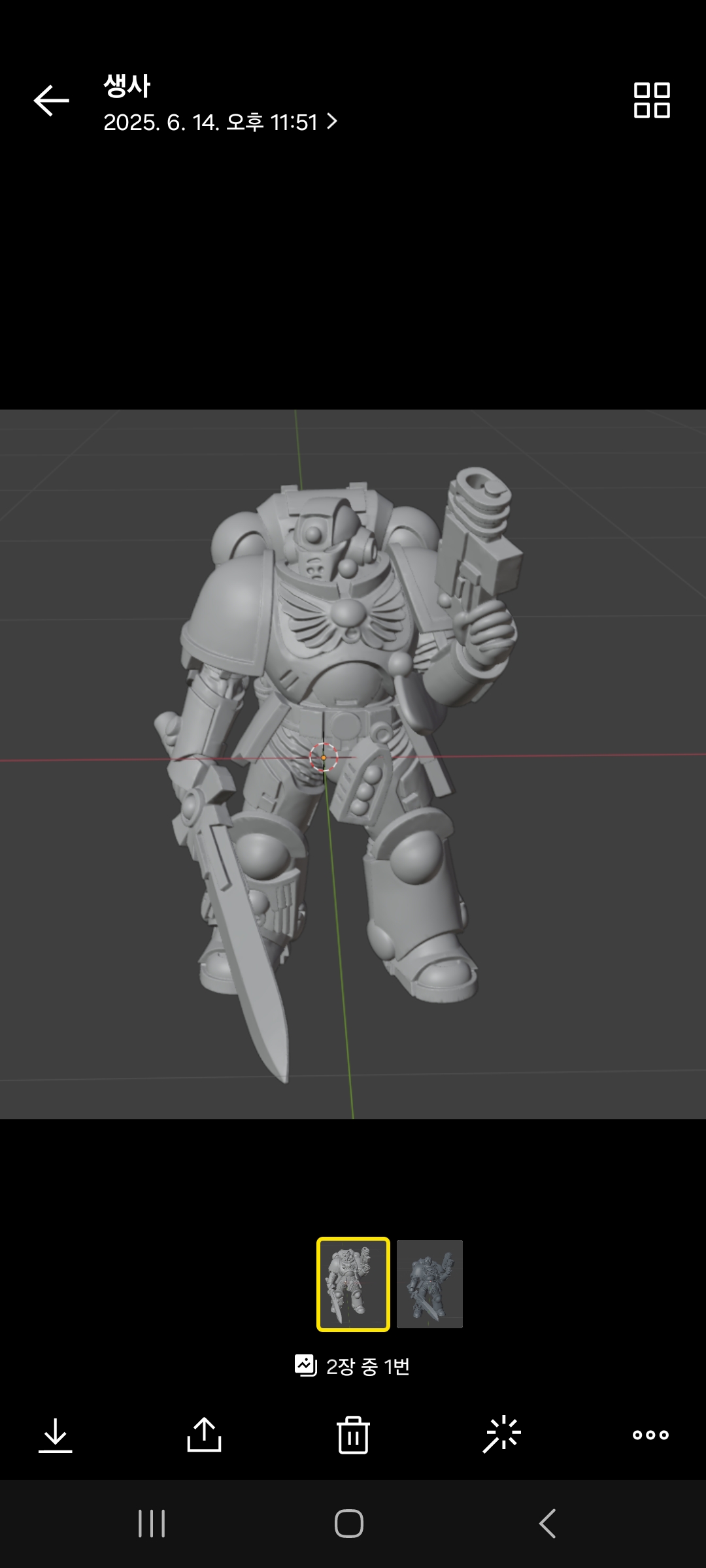Image resolution: width=706 pixels, height=1568 pixels.
Task: Tap the 3D model image
Action: tap(353, 764)
